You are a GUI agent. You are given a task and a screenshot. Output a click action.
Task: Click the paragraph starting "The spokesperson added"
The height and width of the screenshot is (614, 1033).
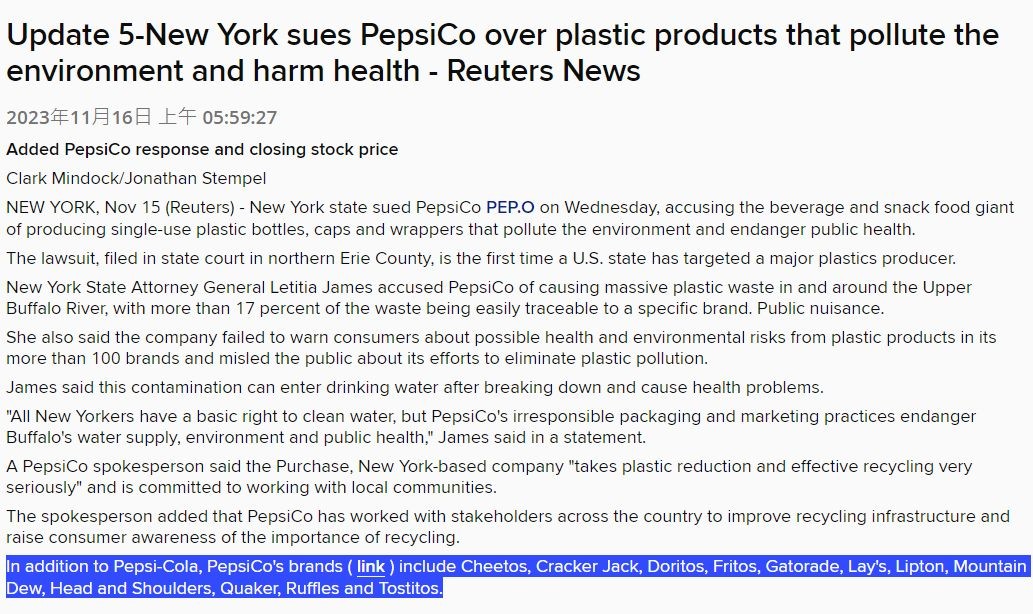(508, 527)
